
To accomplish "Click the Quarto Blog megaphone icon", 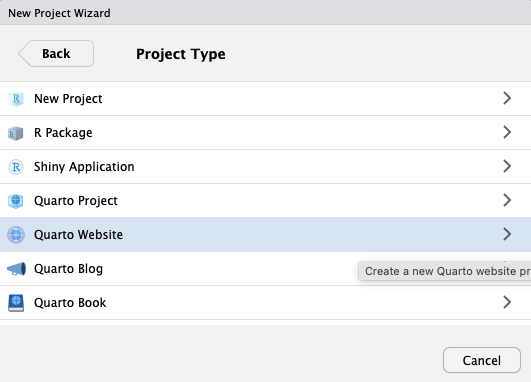I will (x=16, y=269).
